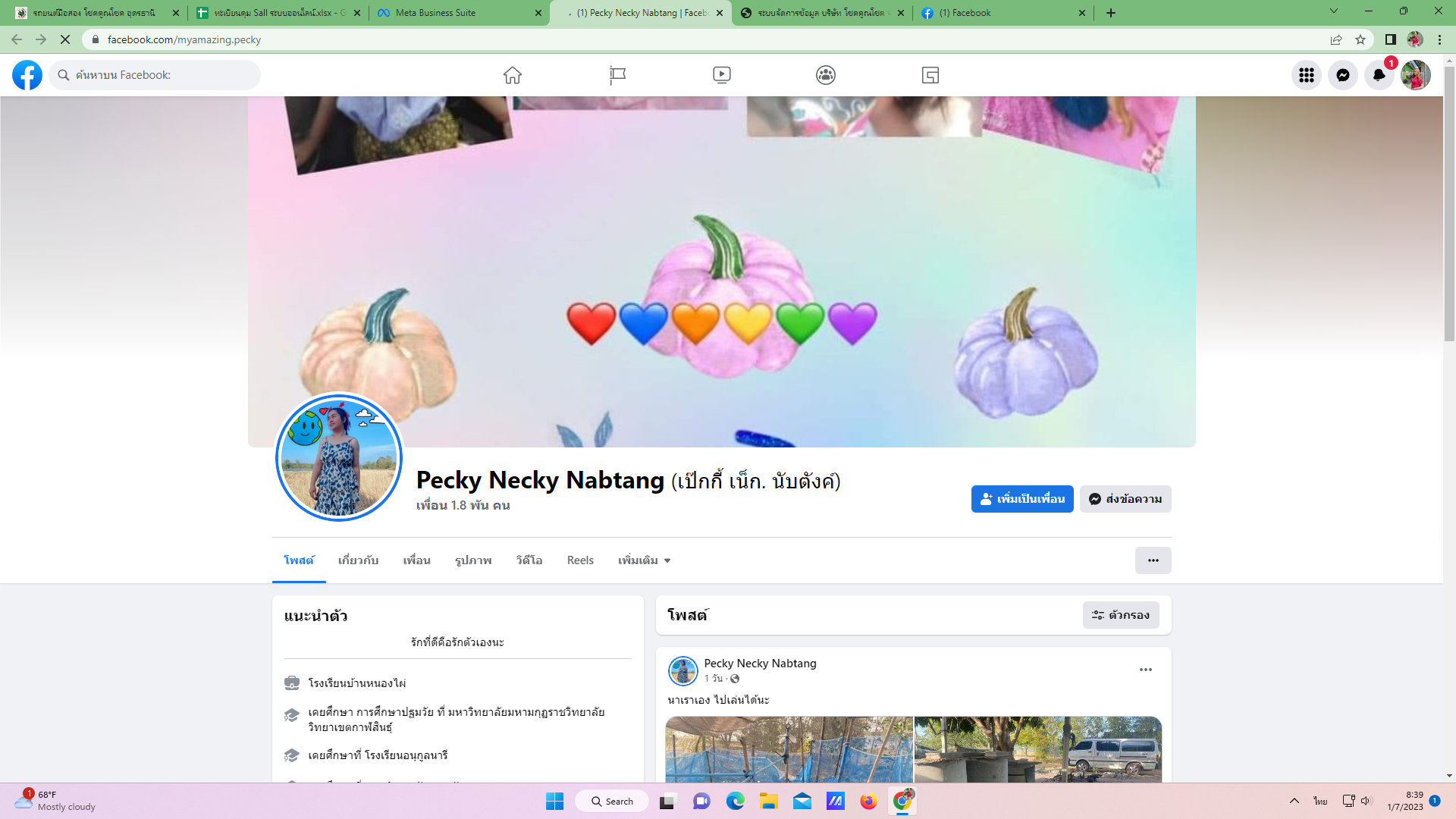
Task: Switch to the เกี่ยวกับ tab
Action: 358,560
